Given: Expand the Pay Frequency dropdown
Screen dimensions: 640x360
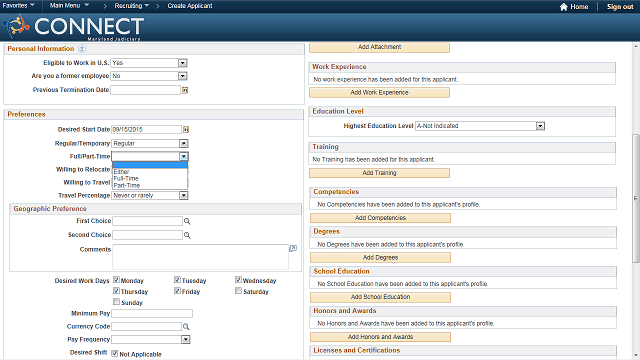Looking at the screenshot, I should (x=186, y=340).
